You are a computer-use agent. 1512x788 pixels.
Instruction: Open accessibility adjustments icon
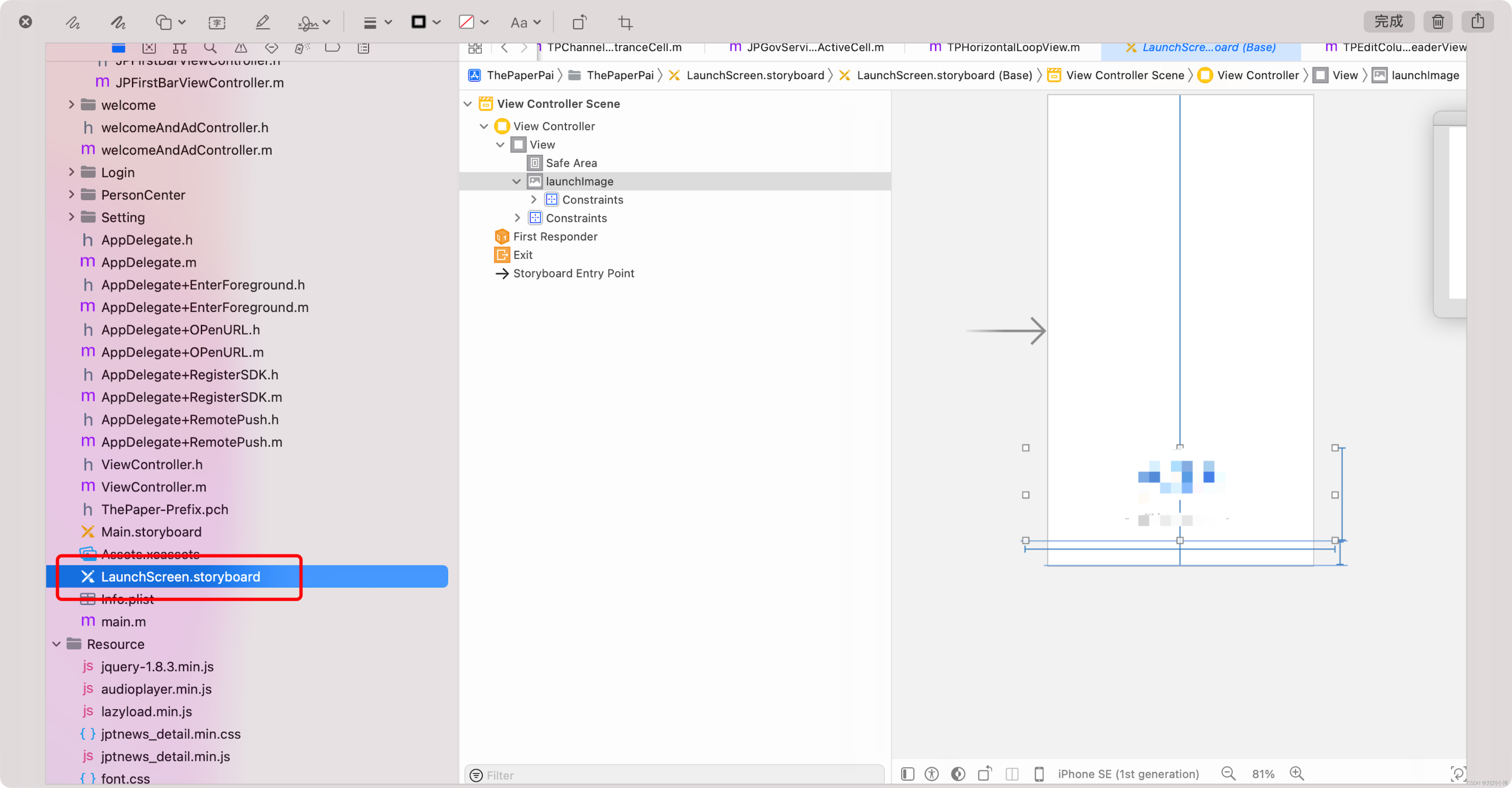point(931,774)
